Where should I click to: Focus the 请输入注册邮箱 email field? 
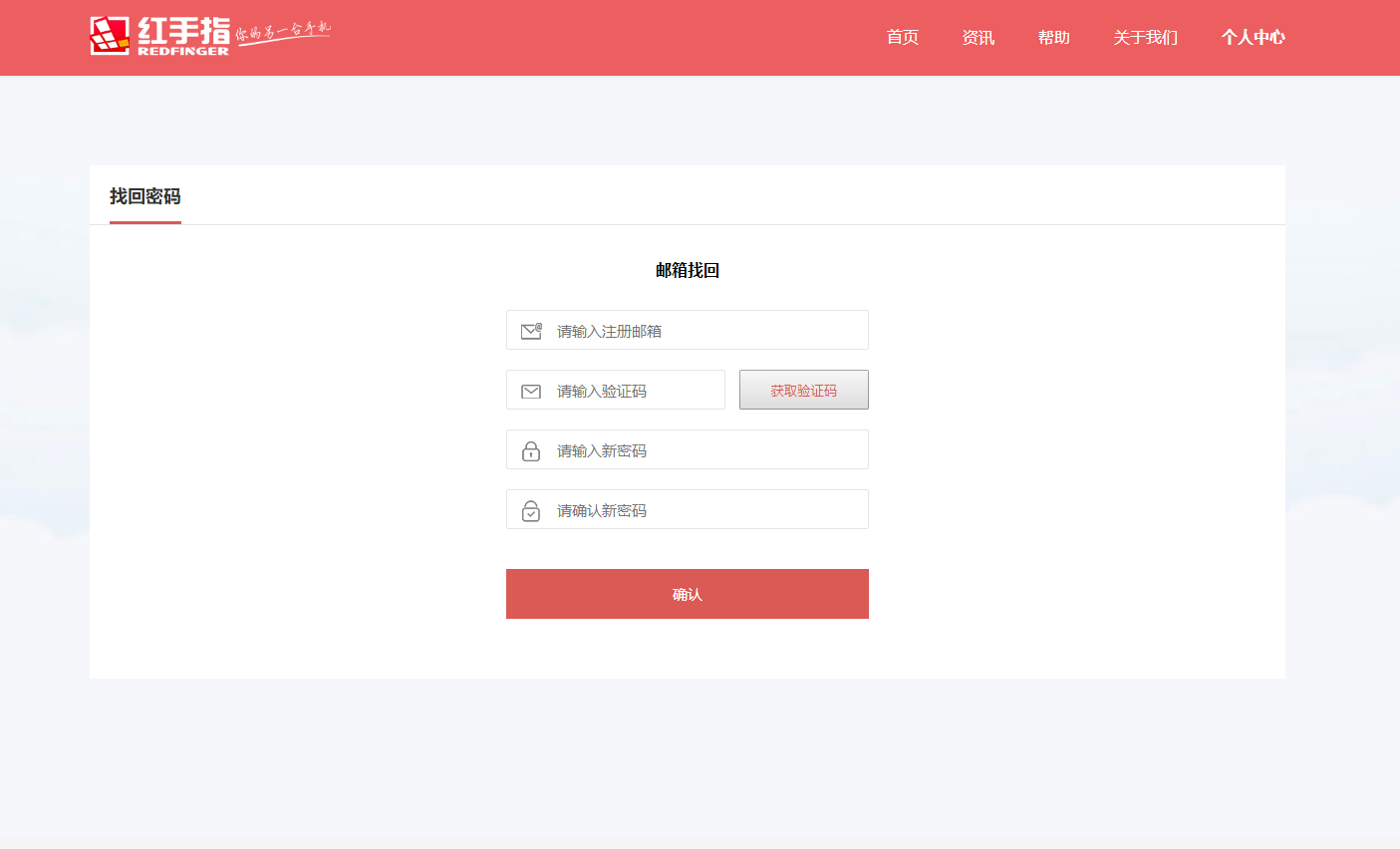click(707, 331)
